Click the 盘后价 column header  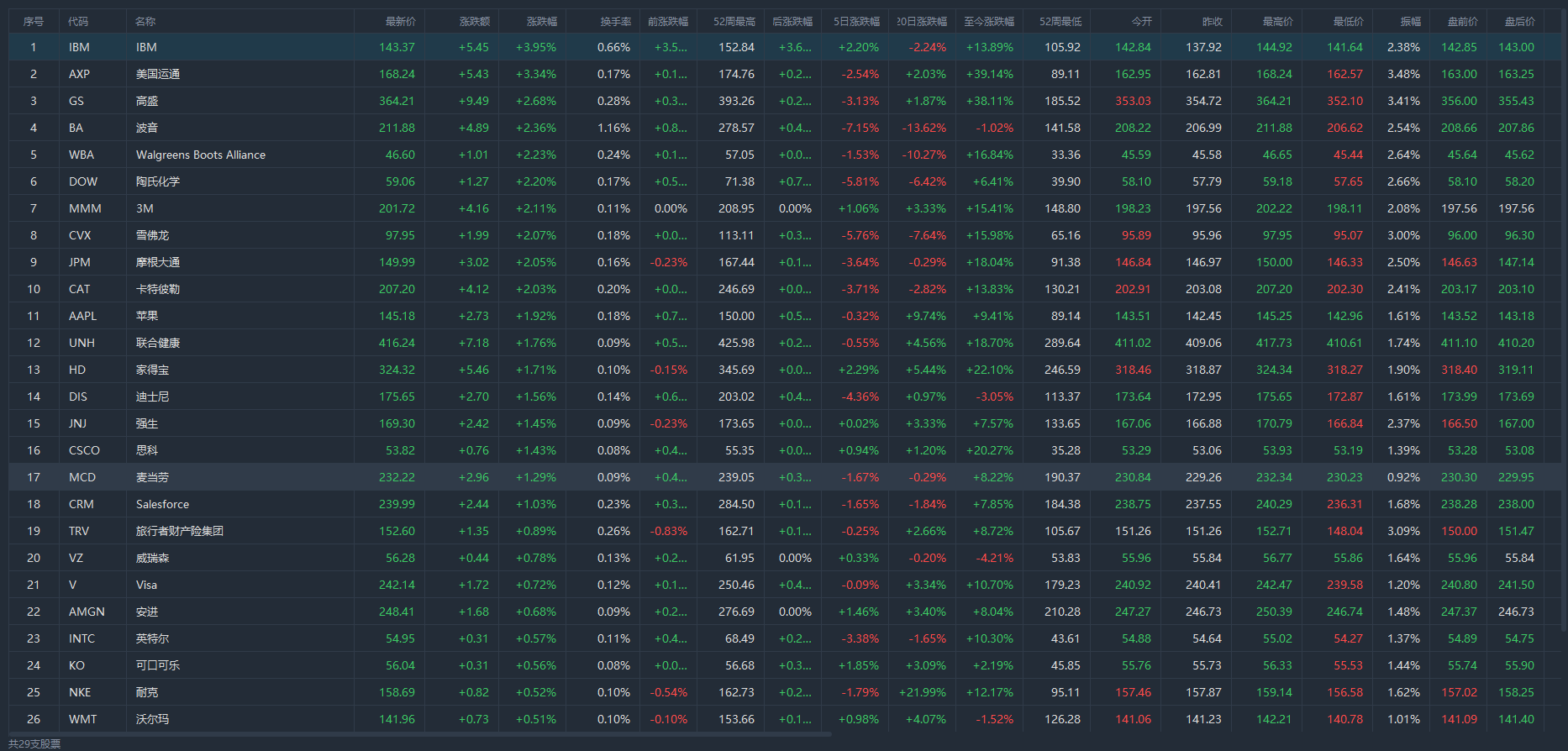tap(1519, 21)
